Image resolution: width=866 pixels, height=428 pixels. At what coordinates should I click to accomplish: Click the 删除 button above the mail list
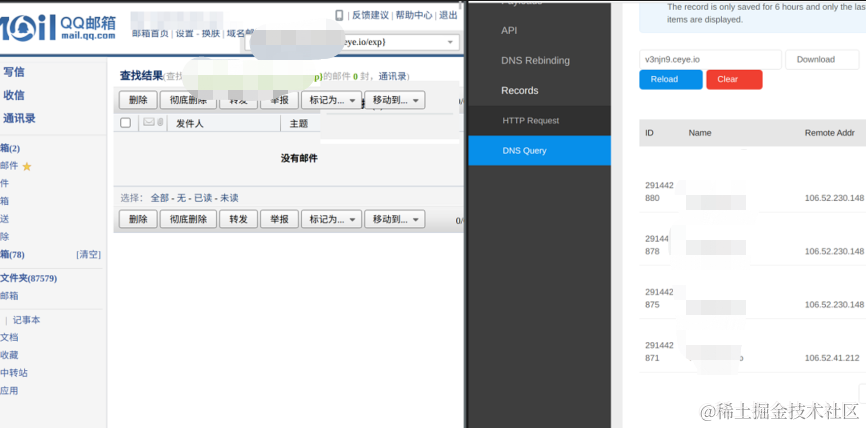pos(138,100)
